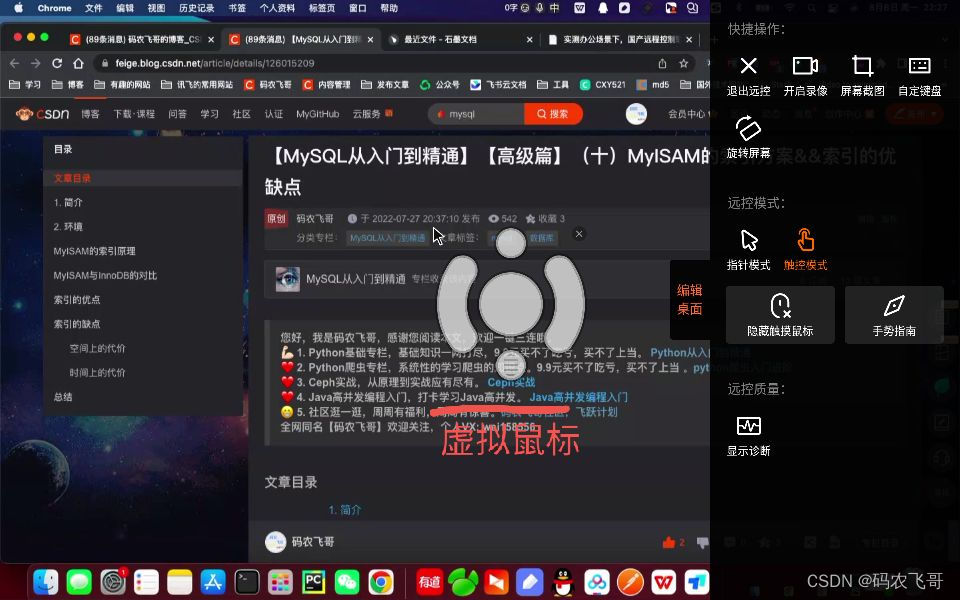
Task: Click the CSDN search box containing mysql
Action: pyautogui.click(x=476, y=114)
